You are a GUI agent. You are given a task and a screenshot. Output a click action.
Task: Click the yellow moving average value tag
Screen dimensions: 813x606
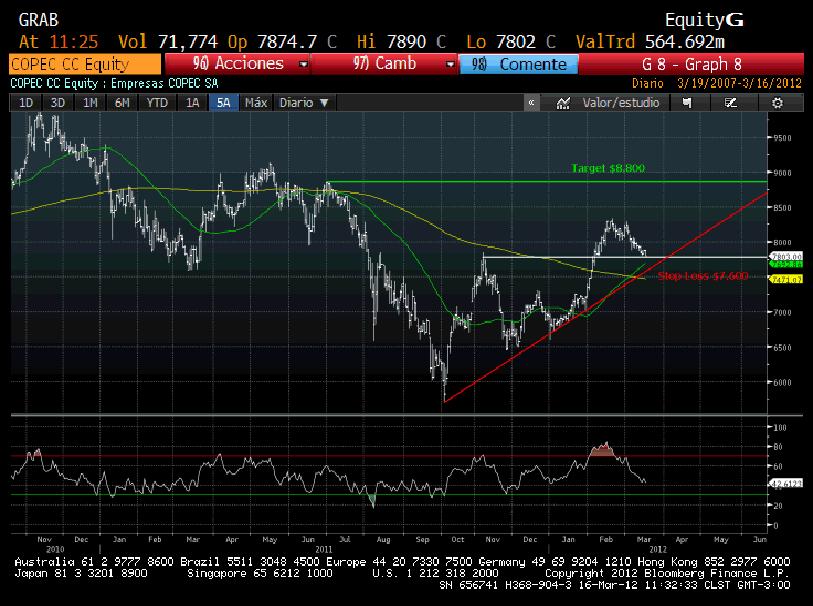click(787, 279)
